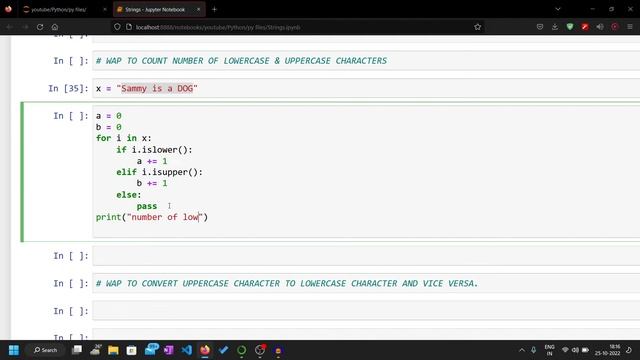Go to the browser home page icon
640x360 pixels.
coord(55,27)
